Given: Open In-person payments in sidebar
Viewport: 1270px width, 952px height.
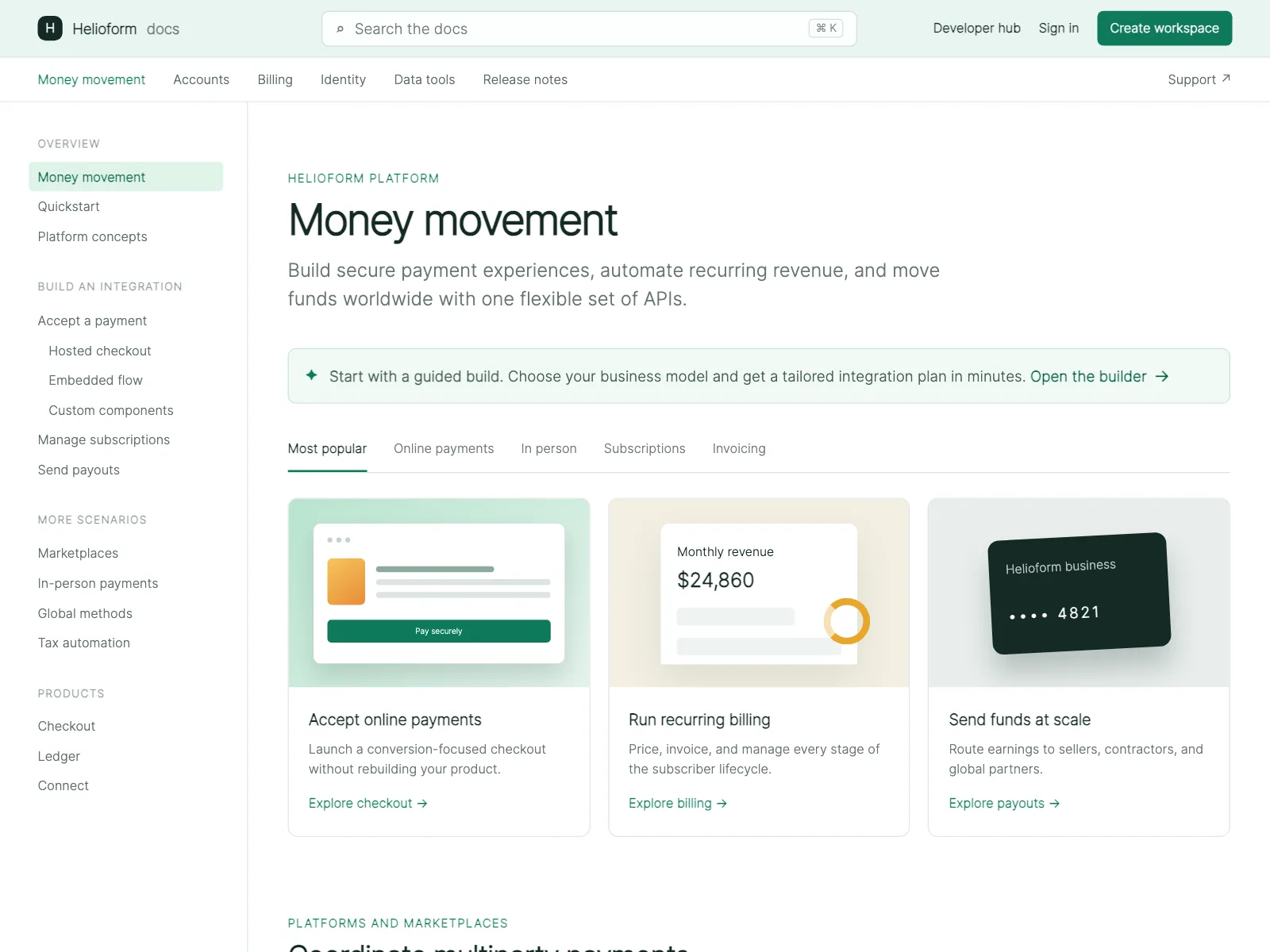Looking at the screenshot, I should (98, 583).
